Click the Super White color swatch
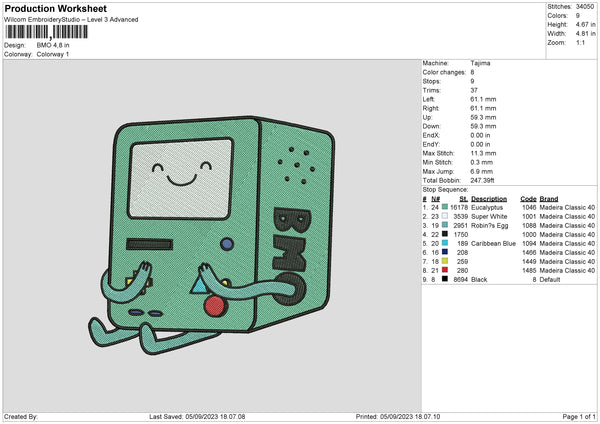 point(445,216)
